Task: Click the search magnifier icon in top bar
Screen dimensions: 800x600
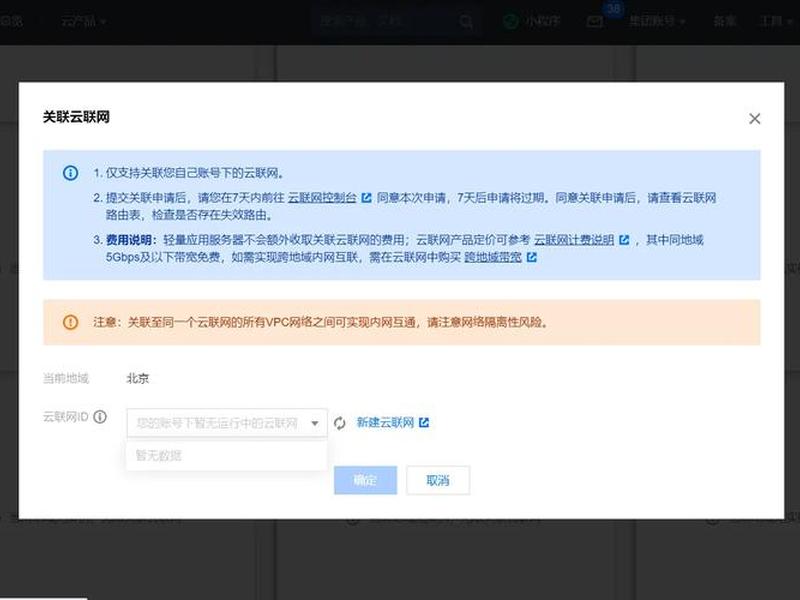Action: click(466, 21)
